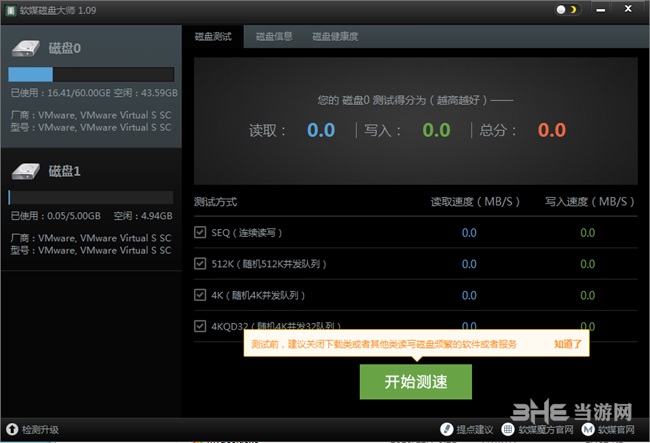This screenshot has width=650, height=443.
Task: Click the 写入速度（MB/S）column header
Action: [589, 202]
